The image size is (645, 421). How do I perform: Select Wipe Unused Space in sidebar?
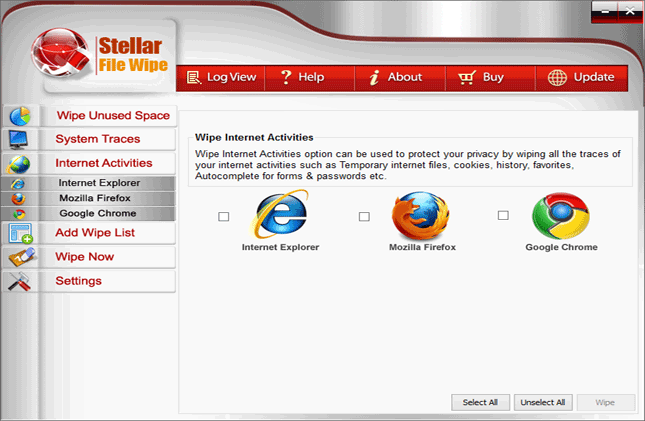(90, 116)
